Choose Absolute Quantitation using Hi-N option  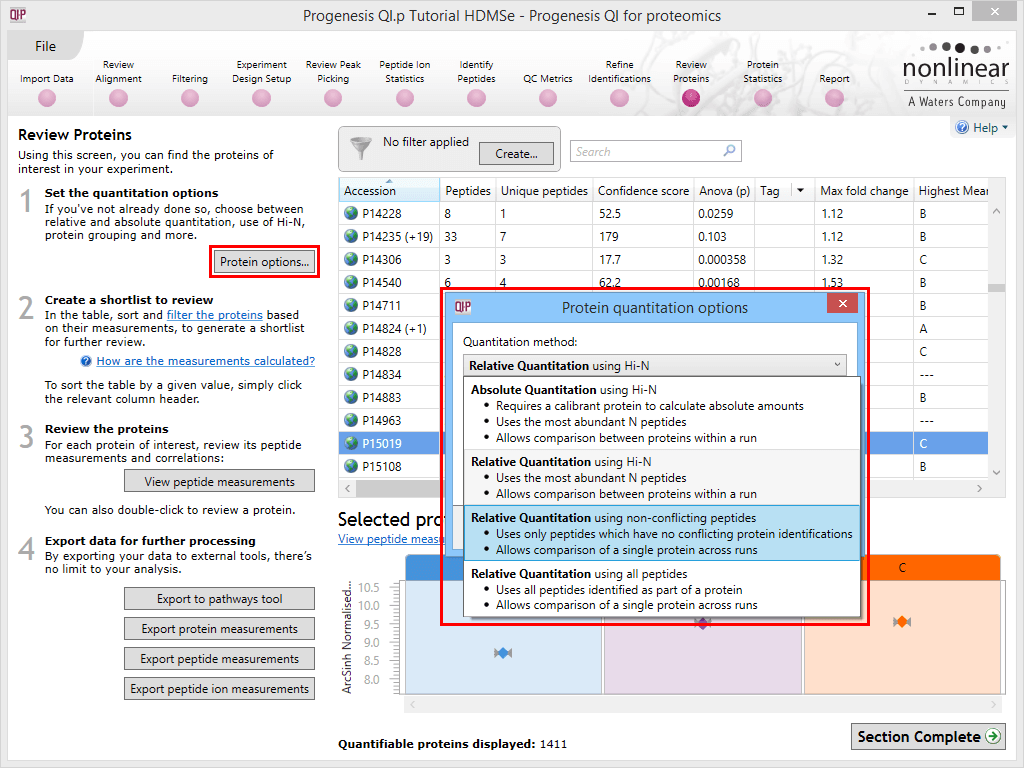point(662,413)
